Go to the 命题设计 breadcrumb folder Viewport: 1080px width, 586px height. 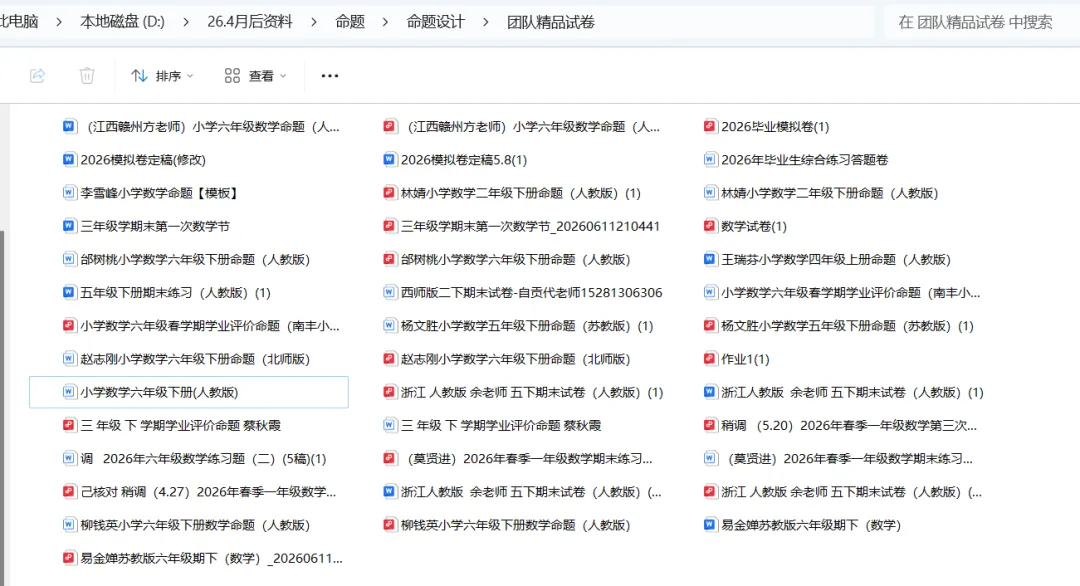(x=435, y=22)
